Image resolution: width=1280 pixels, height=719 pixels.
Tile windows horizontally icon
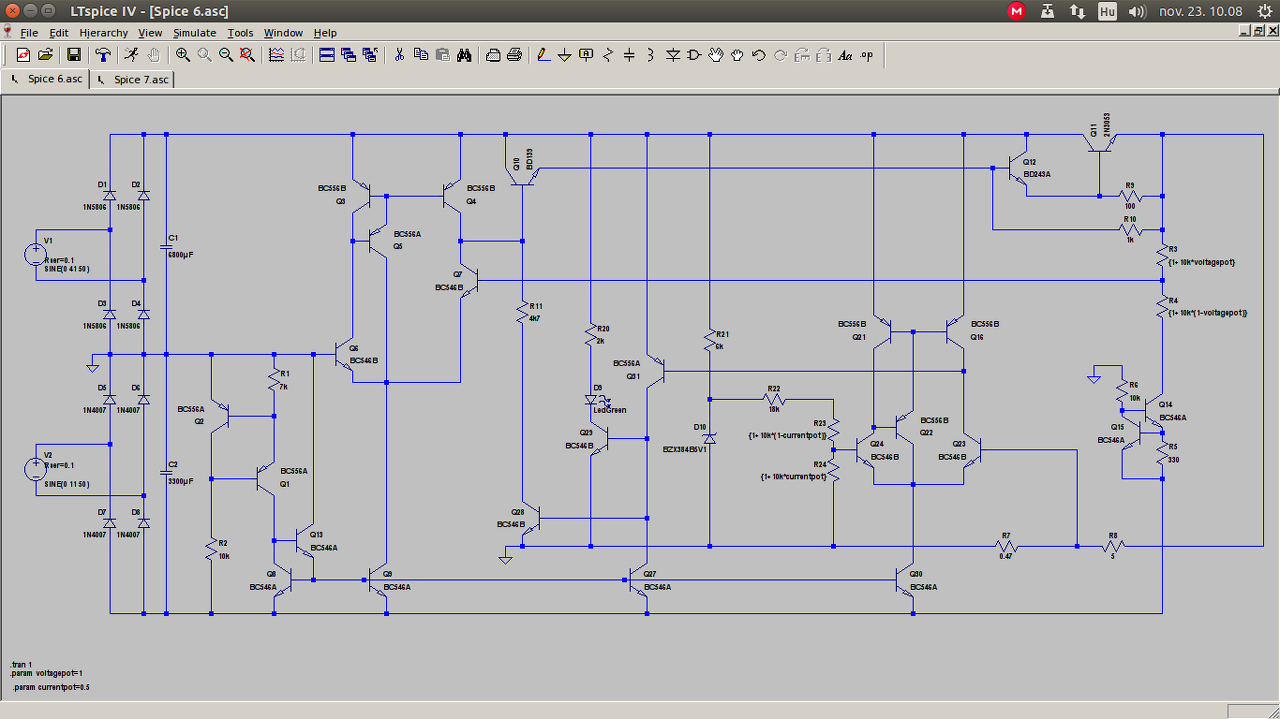click(x=327, y=55)
